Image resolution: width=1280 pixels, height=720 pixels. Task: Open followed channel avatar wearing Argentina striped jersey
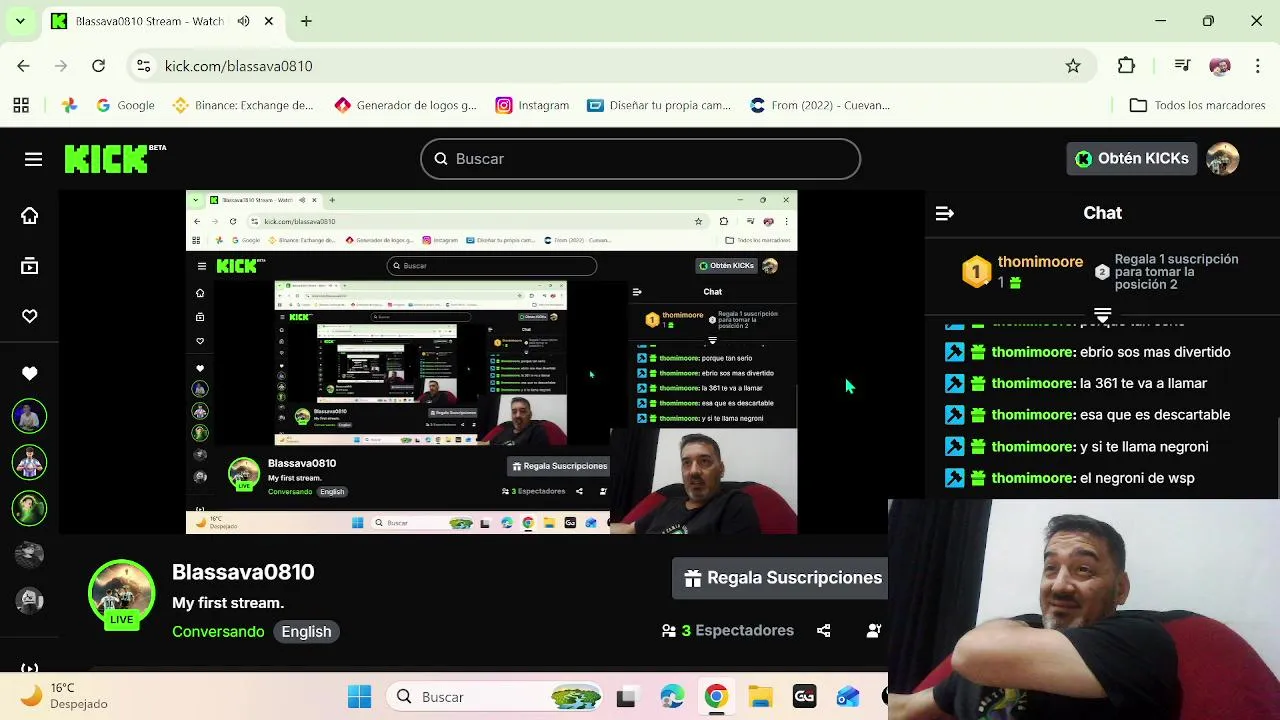pyautogui.click(x=29, y=462)
